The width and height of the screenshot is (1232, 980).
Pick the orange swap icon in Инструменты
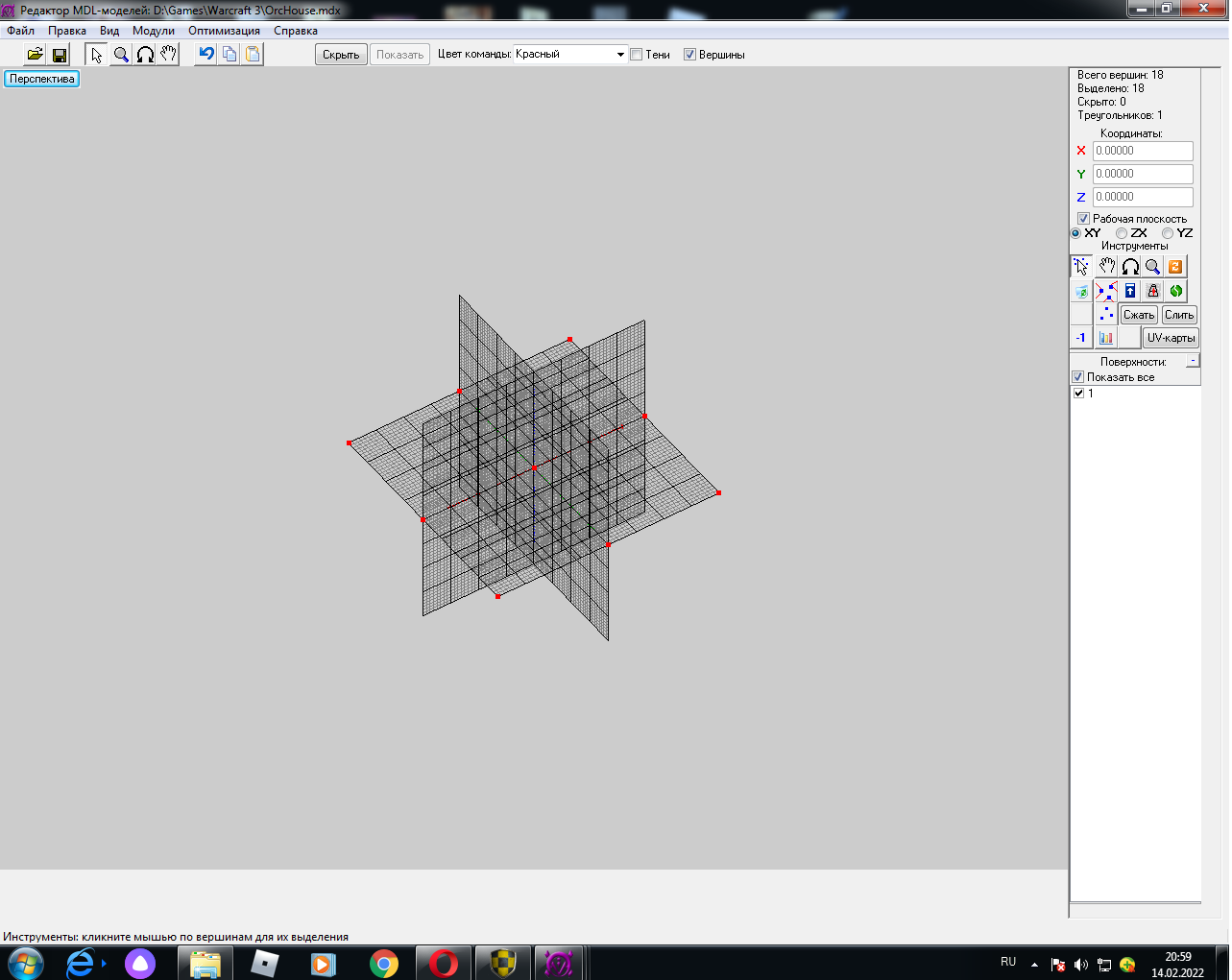click(x=1175, y=267)
